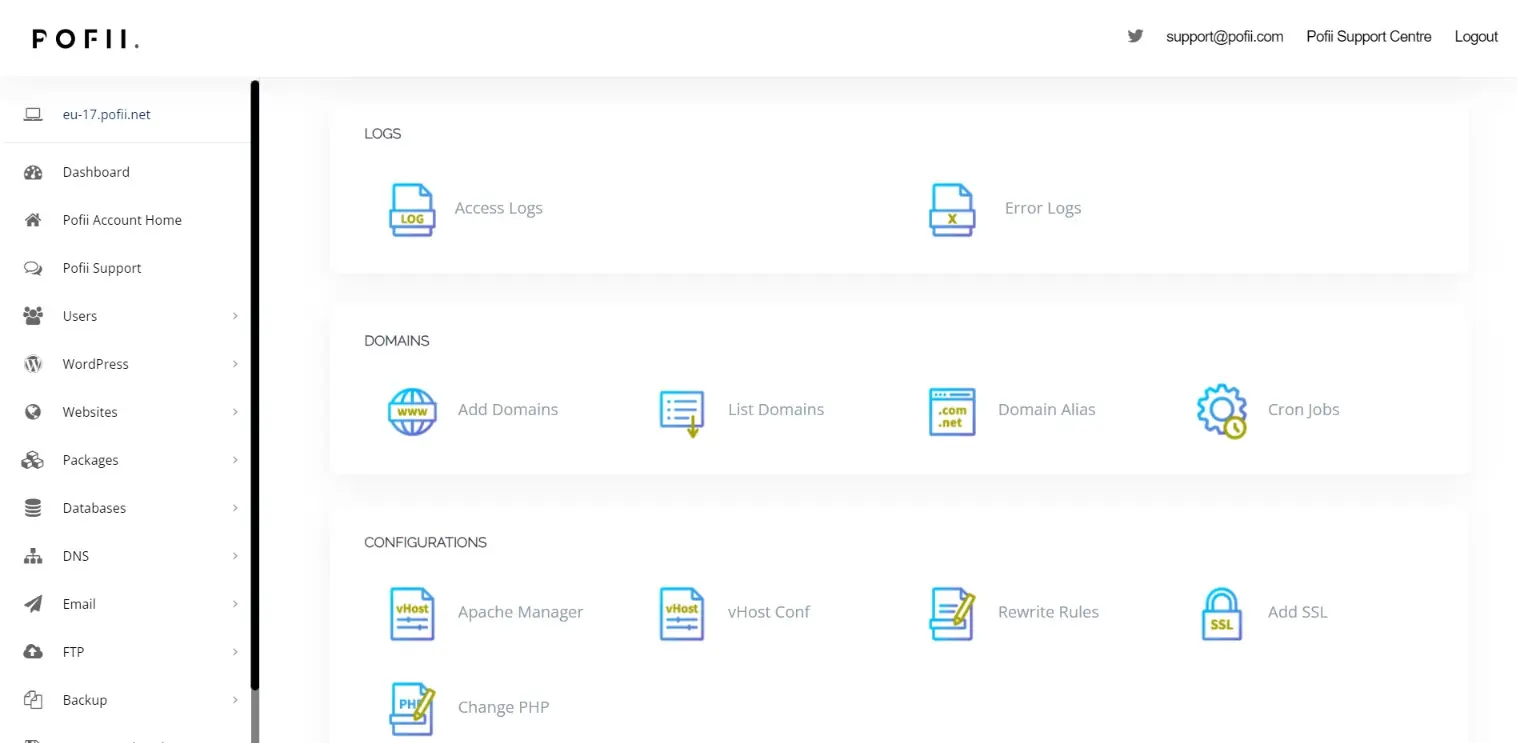
Task: Expand the DNS submenu chevron
Action: (235, 556)
